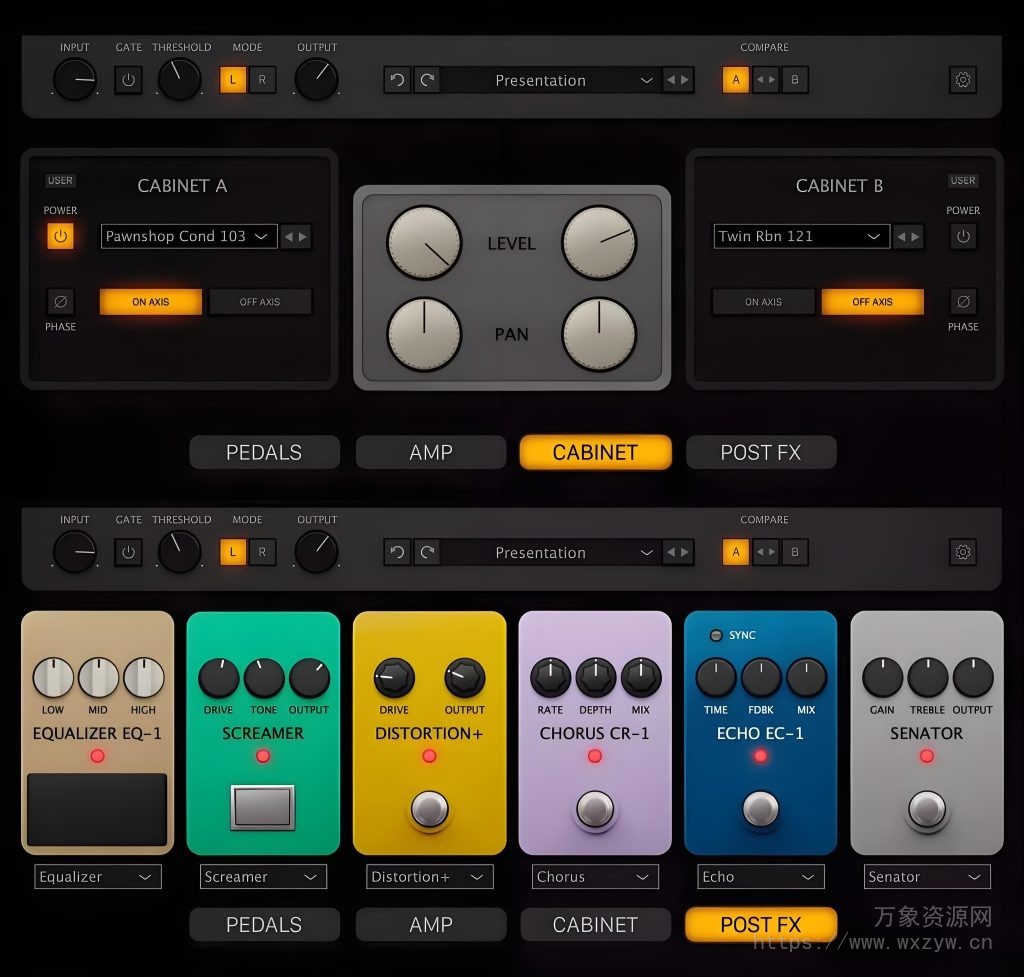
Task: Switch to the AMP tab
Action: tap(430, 452)
